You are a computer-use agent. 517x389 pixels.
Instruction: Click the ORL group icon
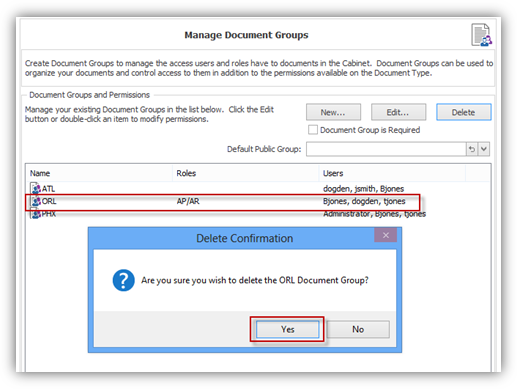click(35, 201)
